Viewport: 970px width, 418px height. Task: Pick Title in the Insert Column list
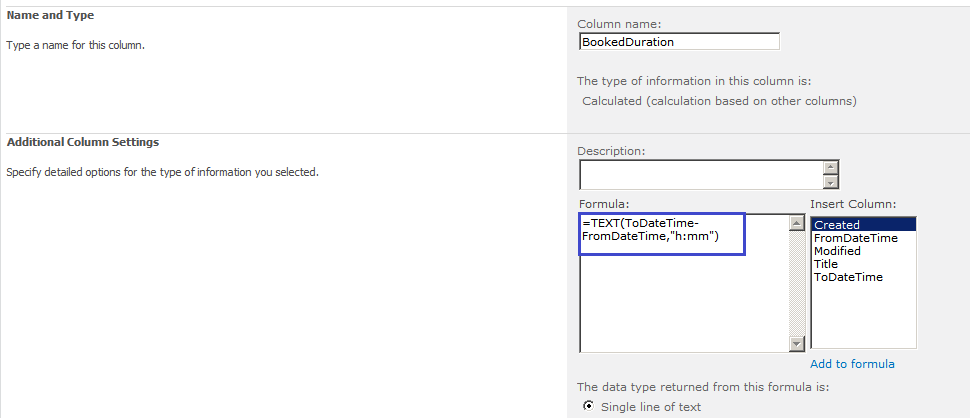click(826, 264)
